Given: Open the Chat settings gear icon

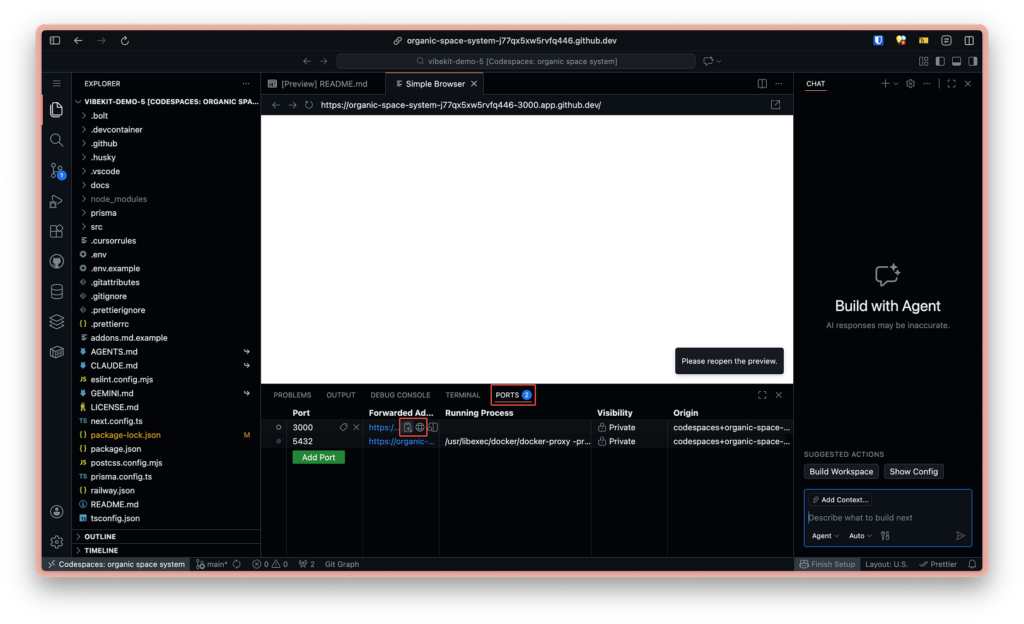Looking at the screenshot, I should pos(910,84).
